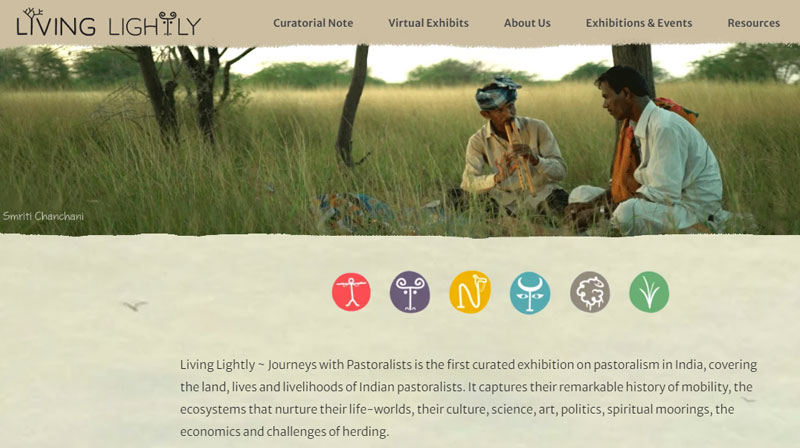
Task: Click the red human figure icon
Action: pyautogui.click(x=351, y=292)
